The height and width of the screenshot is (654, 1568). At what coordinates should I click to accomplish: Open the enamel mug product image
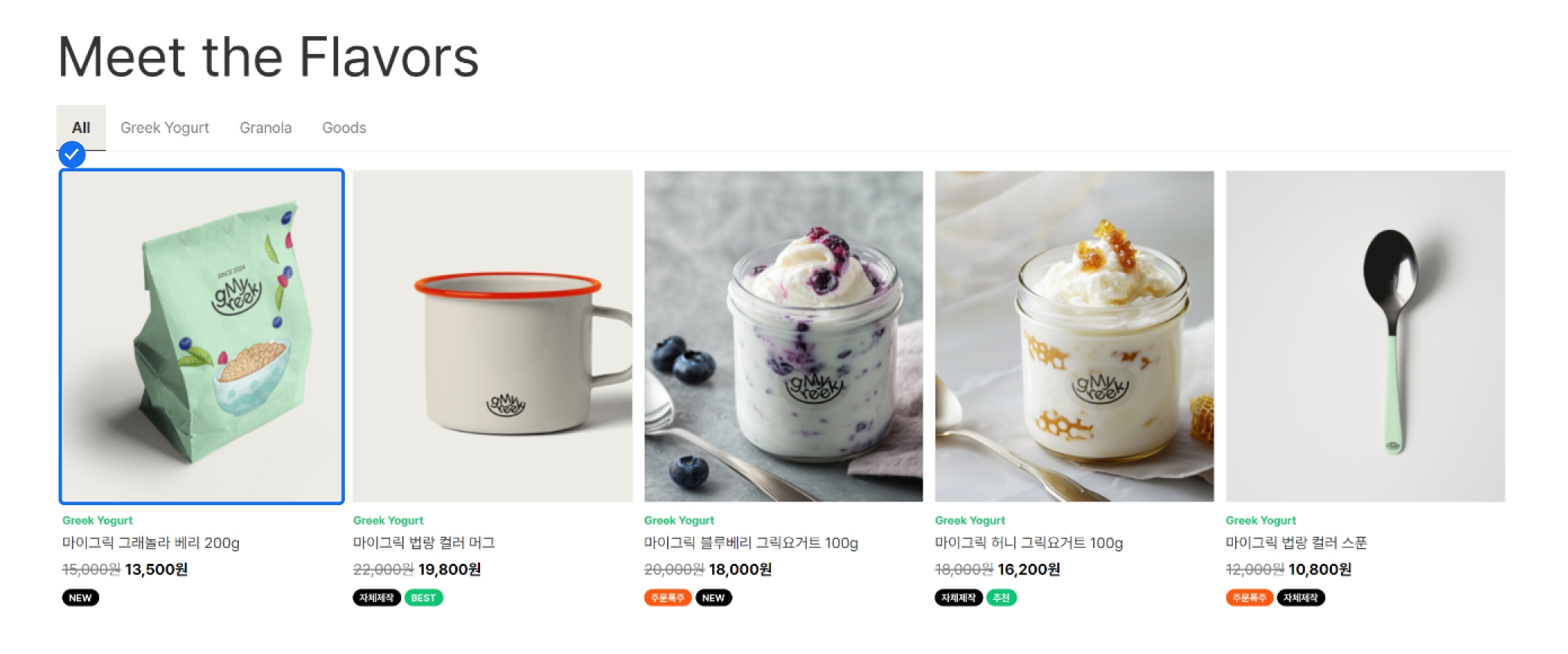click(493, 336)
